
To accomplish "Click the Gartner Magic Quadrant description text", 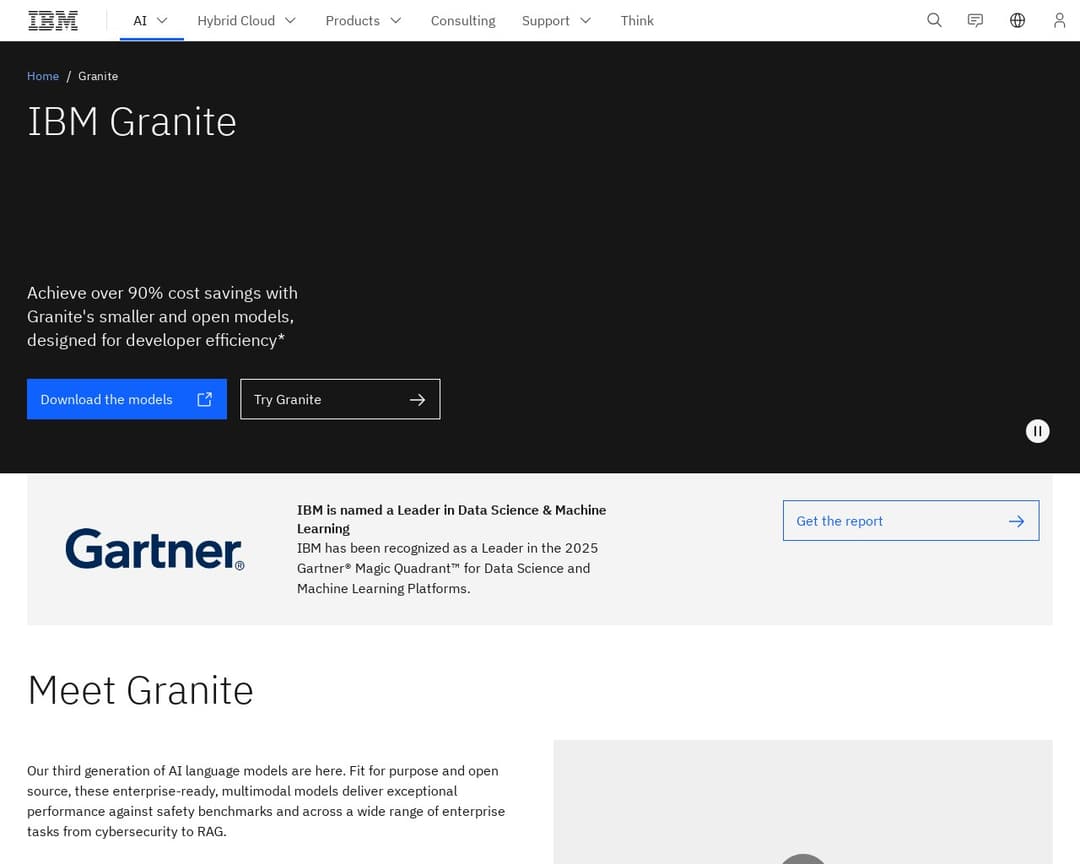I will pos(447,568).
